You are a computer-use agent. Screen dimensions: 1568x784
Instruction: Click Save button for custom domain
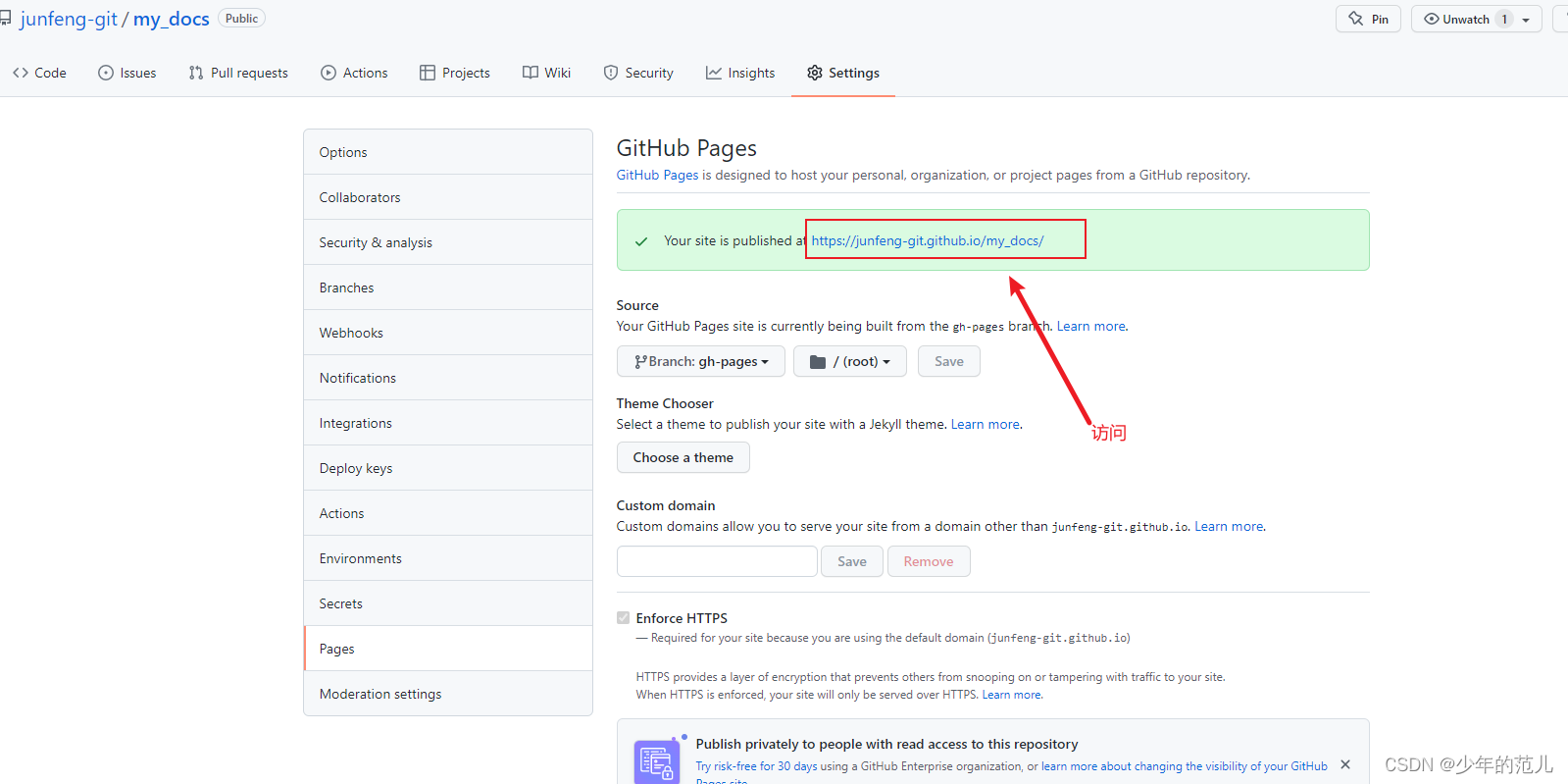(x=851, y=561)
